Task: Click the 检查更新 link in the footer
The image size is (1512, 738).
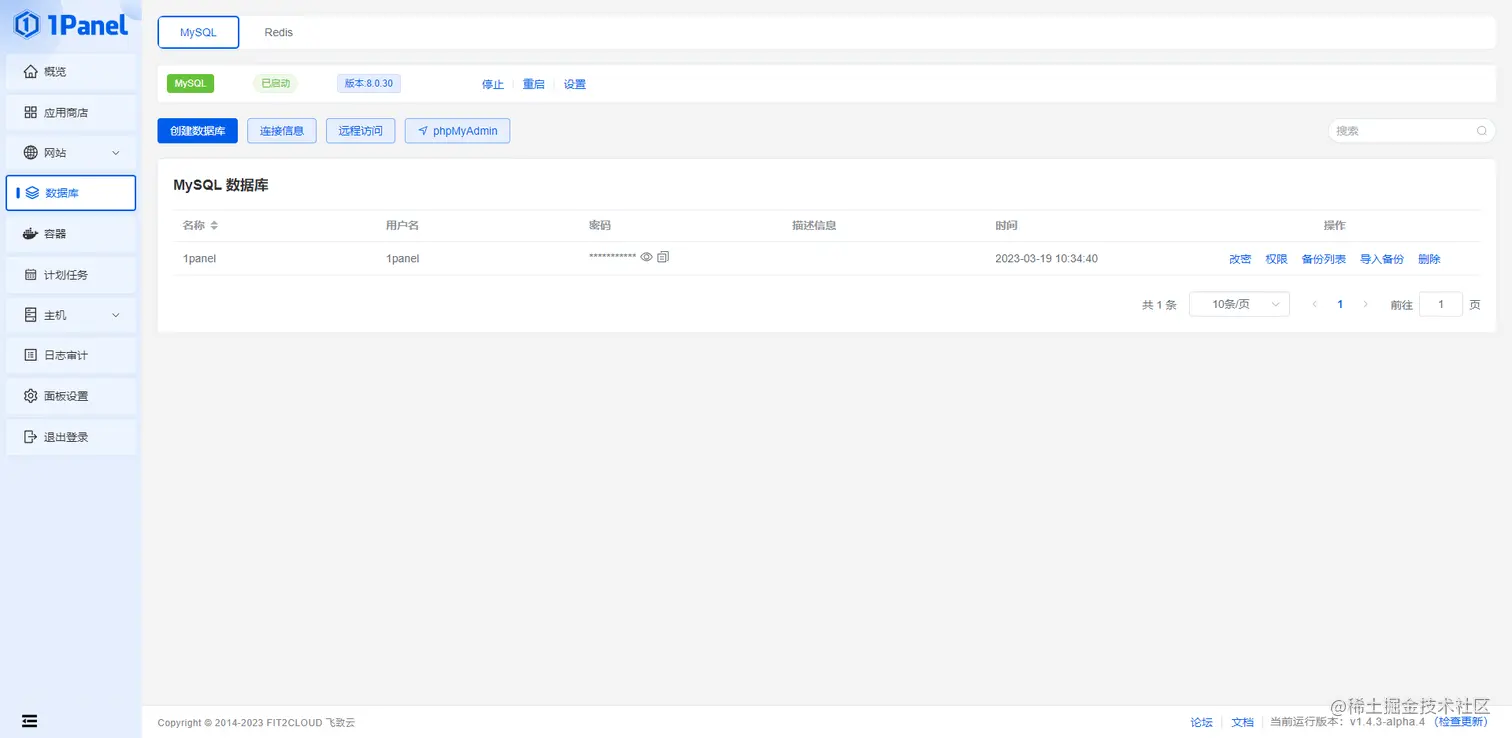Action: click(1461, 722)
